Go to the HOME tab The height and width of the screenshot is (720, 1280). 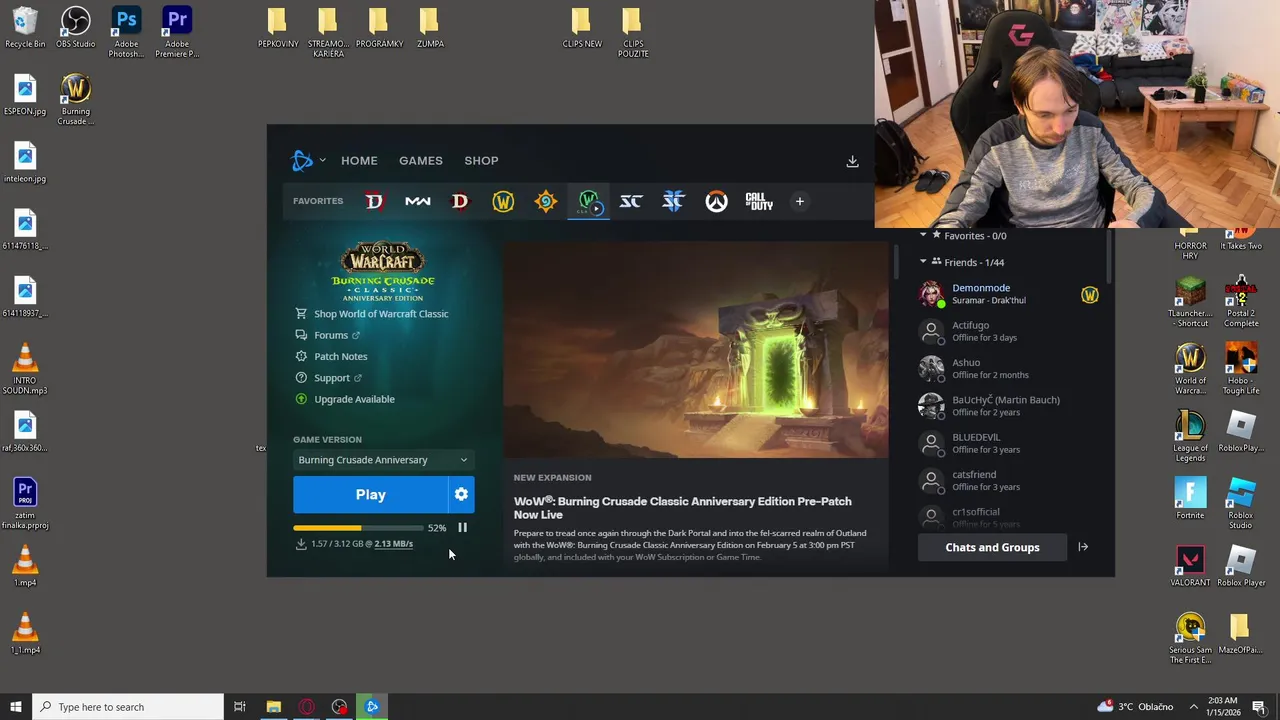[x=359, y=160]
